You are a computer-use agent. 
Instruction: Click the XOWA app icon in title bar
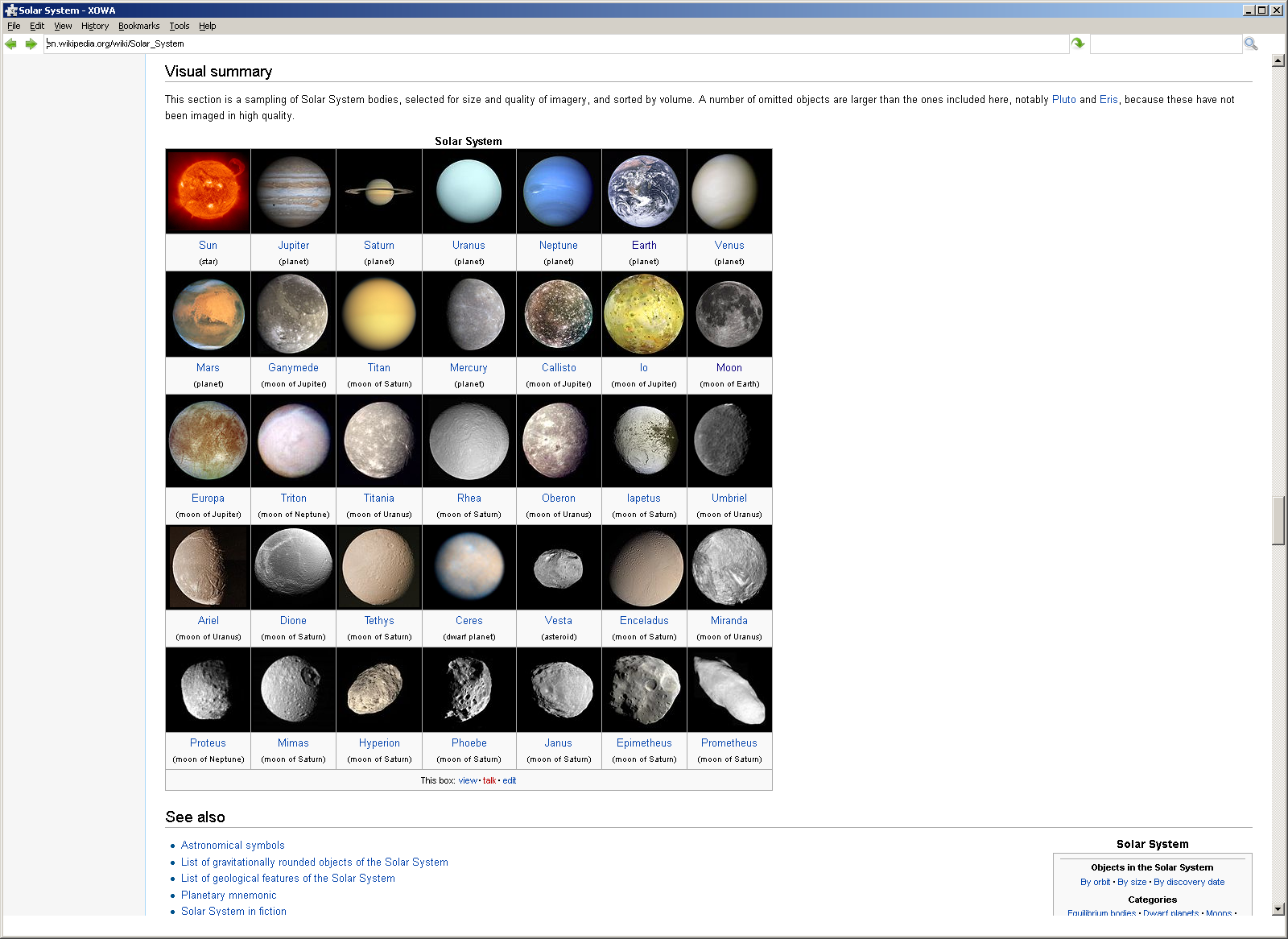[10, 10]
